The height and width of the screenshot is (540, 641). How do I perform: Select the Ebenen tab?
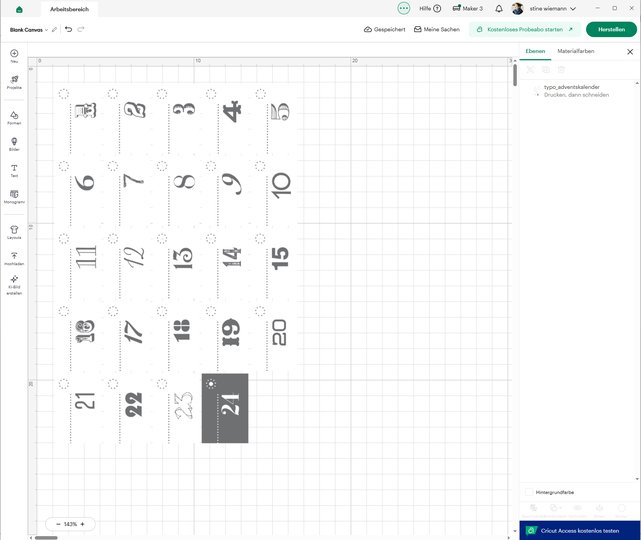pyautogui.click(x=535, y=51)
